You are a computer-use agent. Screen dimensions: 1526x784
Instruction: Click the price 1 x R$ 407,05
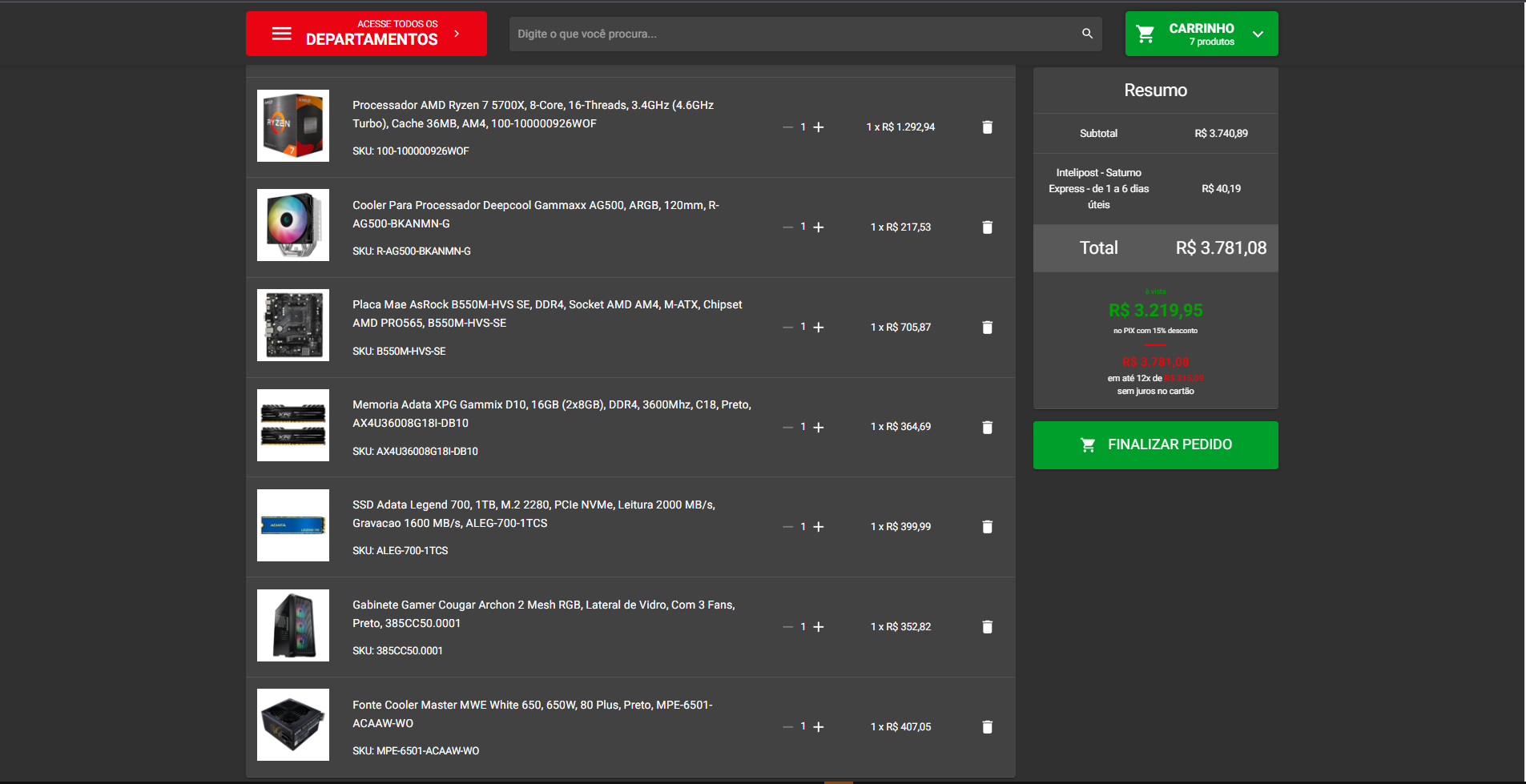(x=900, y=727)
